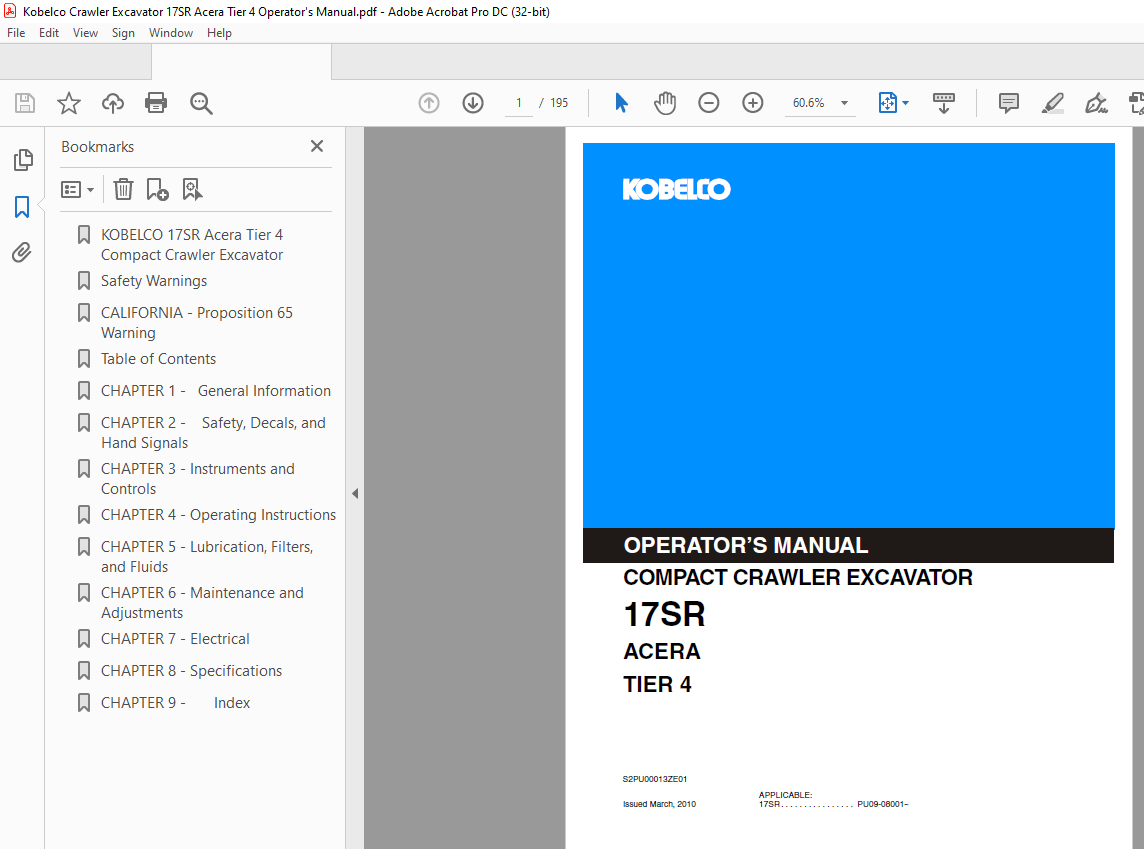Viewport: 1144px width, 849px height.
Task: Open the Window menu
Action: click(171, 33)
